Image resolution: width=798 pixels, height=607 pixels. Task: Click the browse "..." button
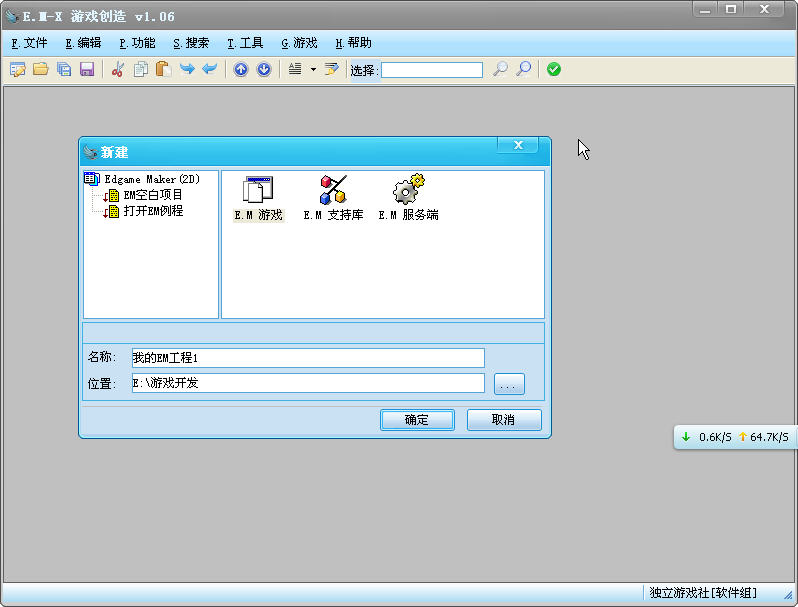pos(509,384)
